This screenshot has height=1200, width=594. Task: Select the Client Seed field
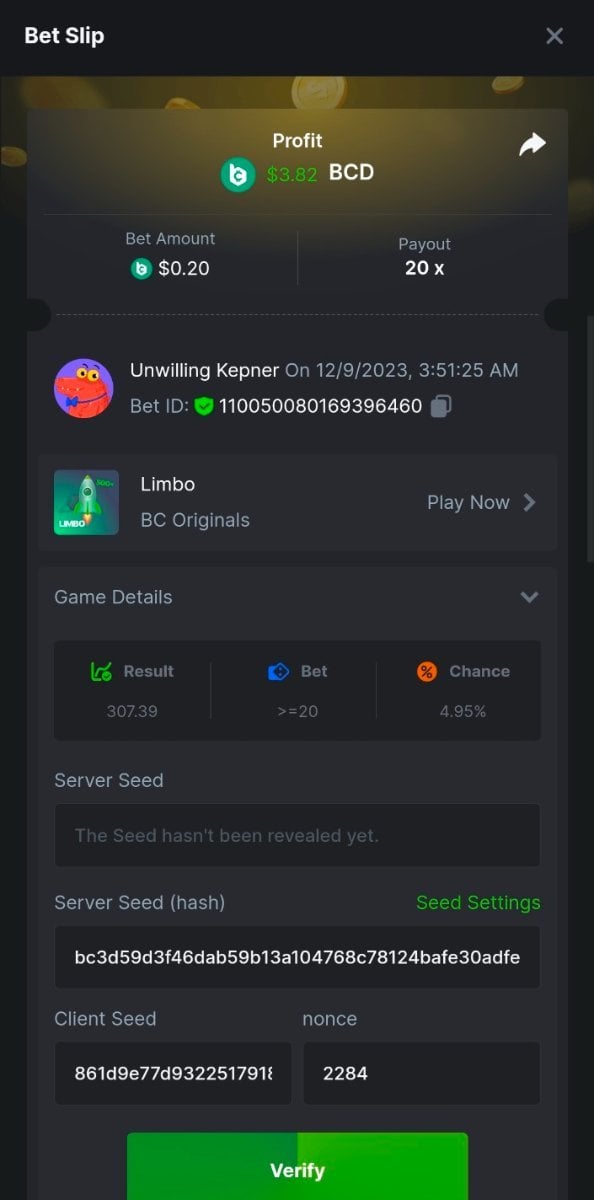click(x=173, y=1073)
